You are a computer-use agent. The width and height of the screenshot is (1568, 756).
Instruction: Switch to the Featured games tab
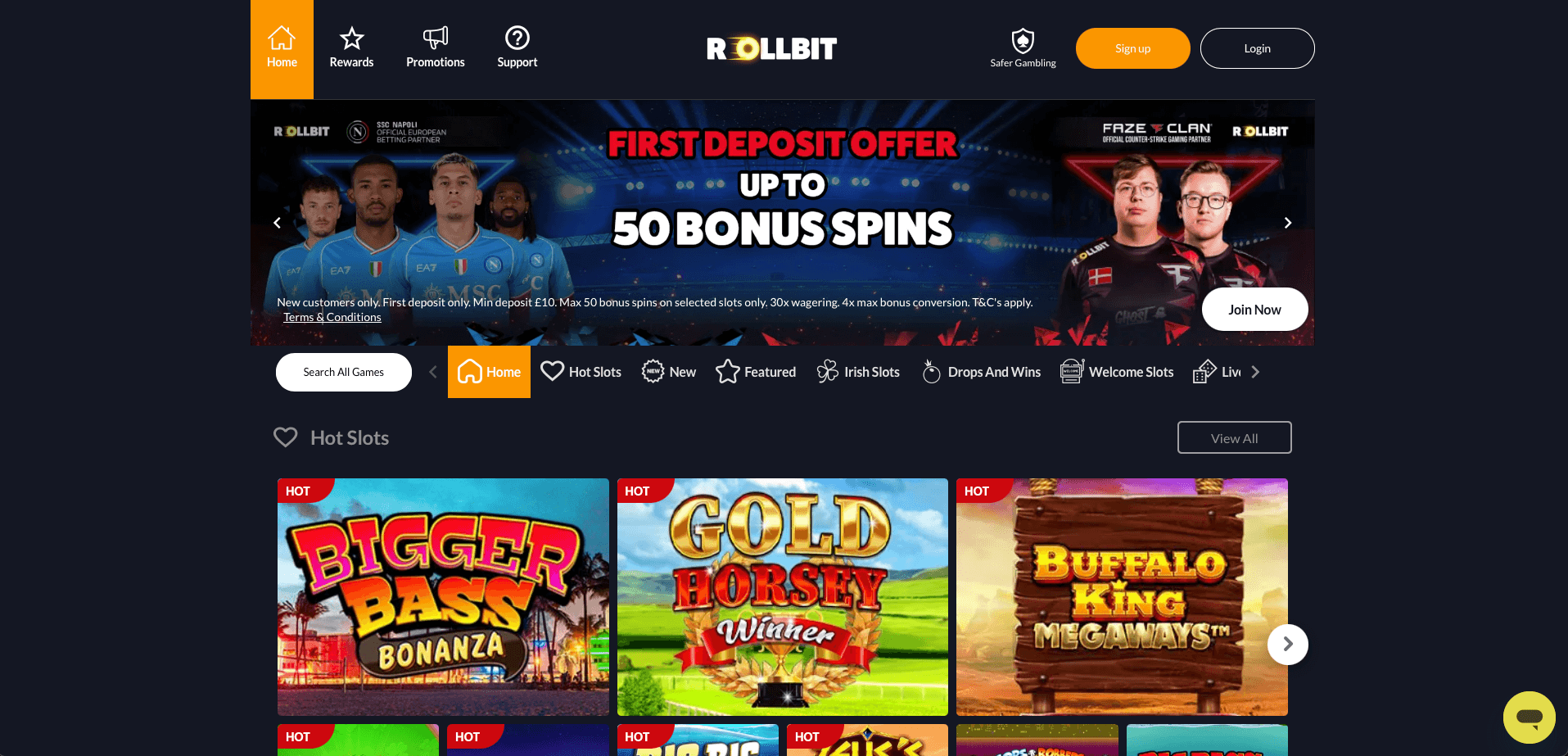[756, 372]
